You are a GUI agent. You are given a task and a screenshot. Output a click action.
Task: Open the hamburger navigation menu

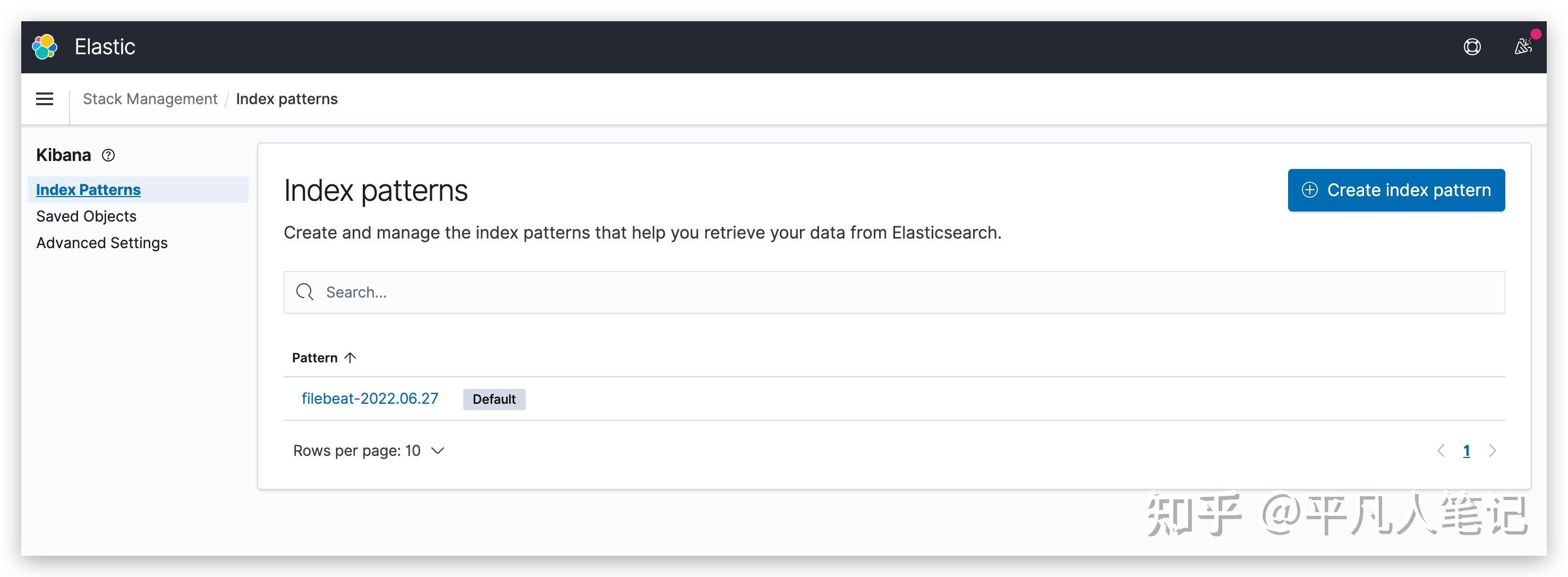(x=45, y=99)
